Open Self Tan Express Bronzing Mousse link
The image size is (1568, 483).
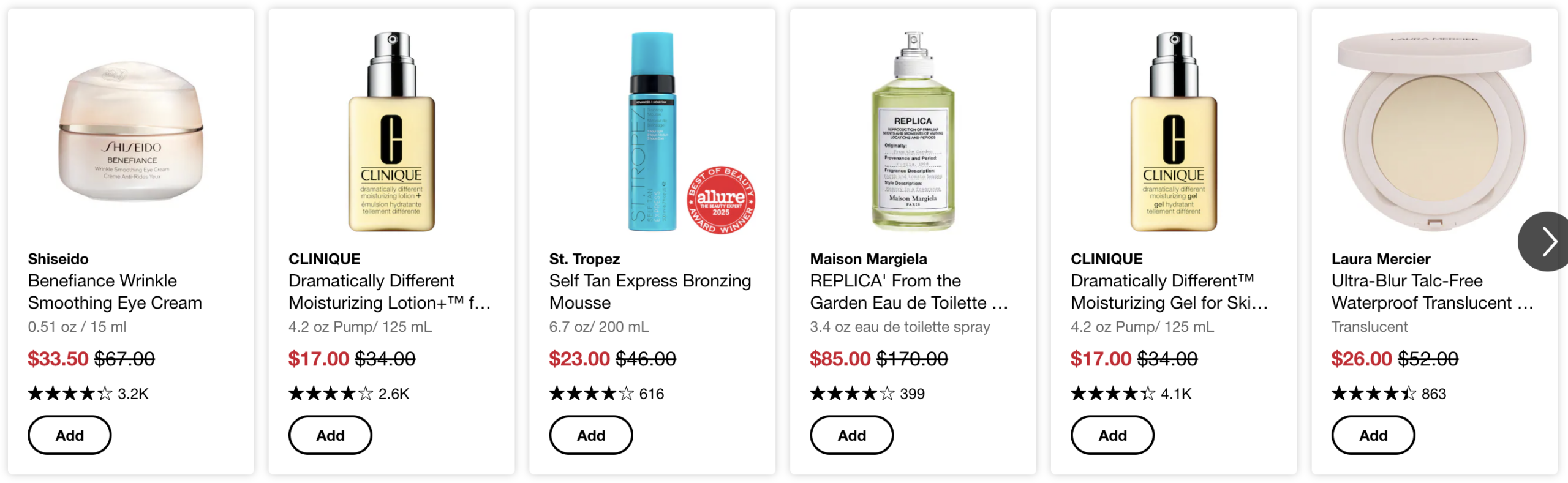click(650, 291)
